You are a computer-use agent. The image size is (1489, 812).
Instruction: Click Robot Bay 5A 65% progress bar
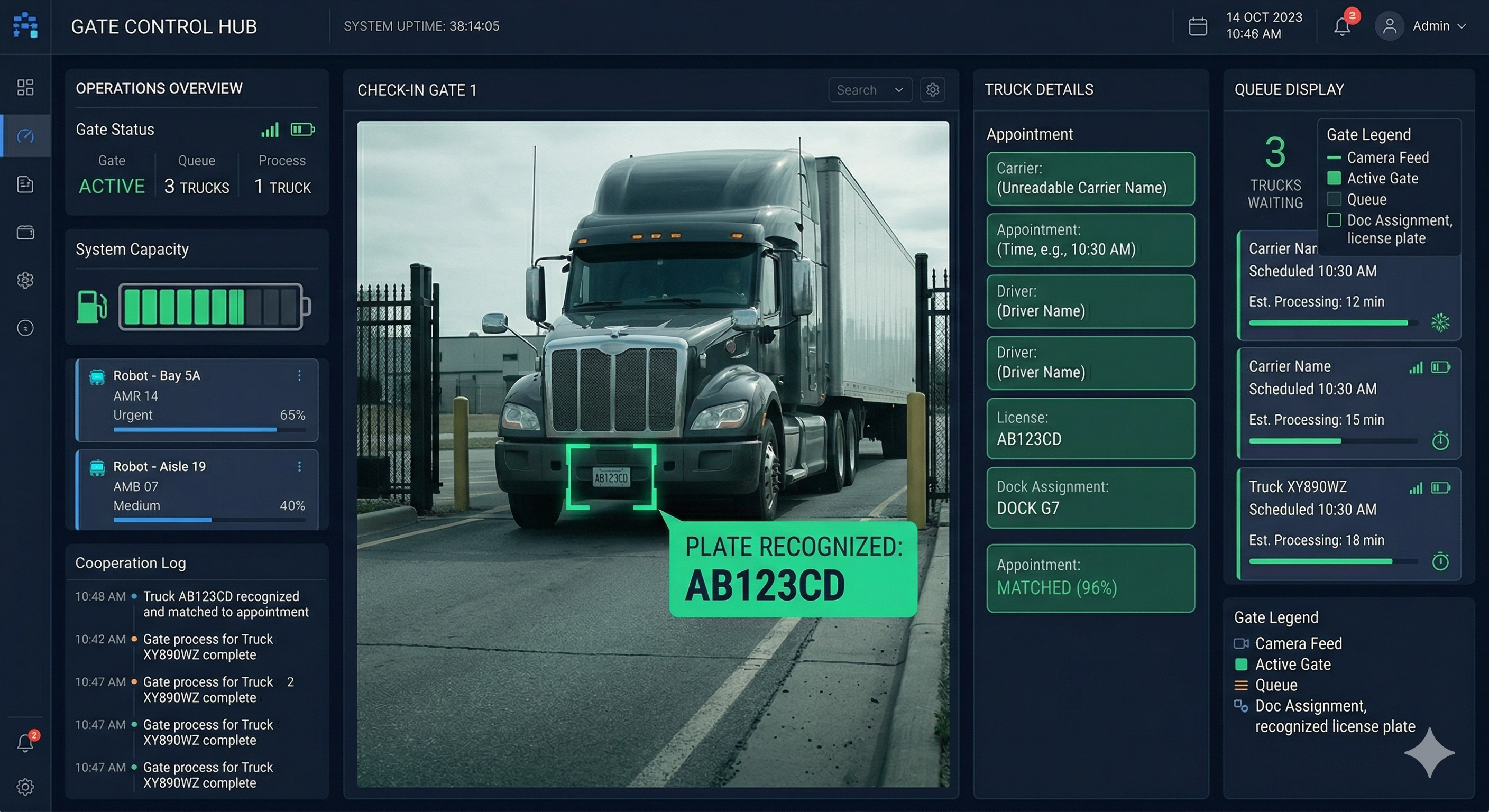[209, 429]
